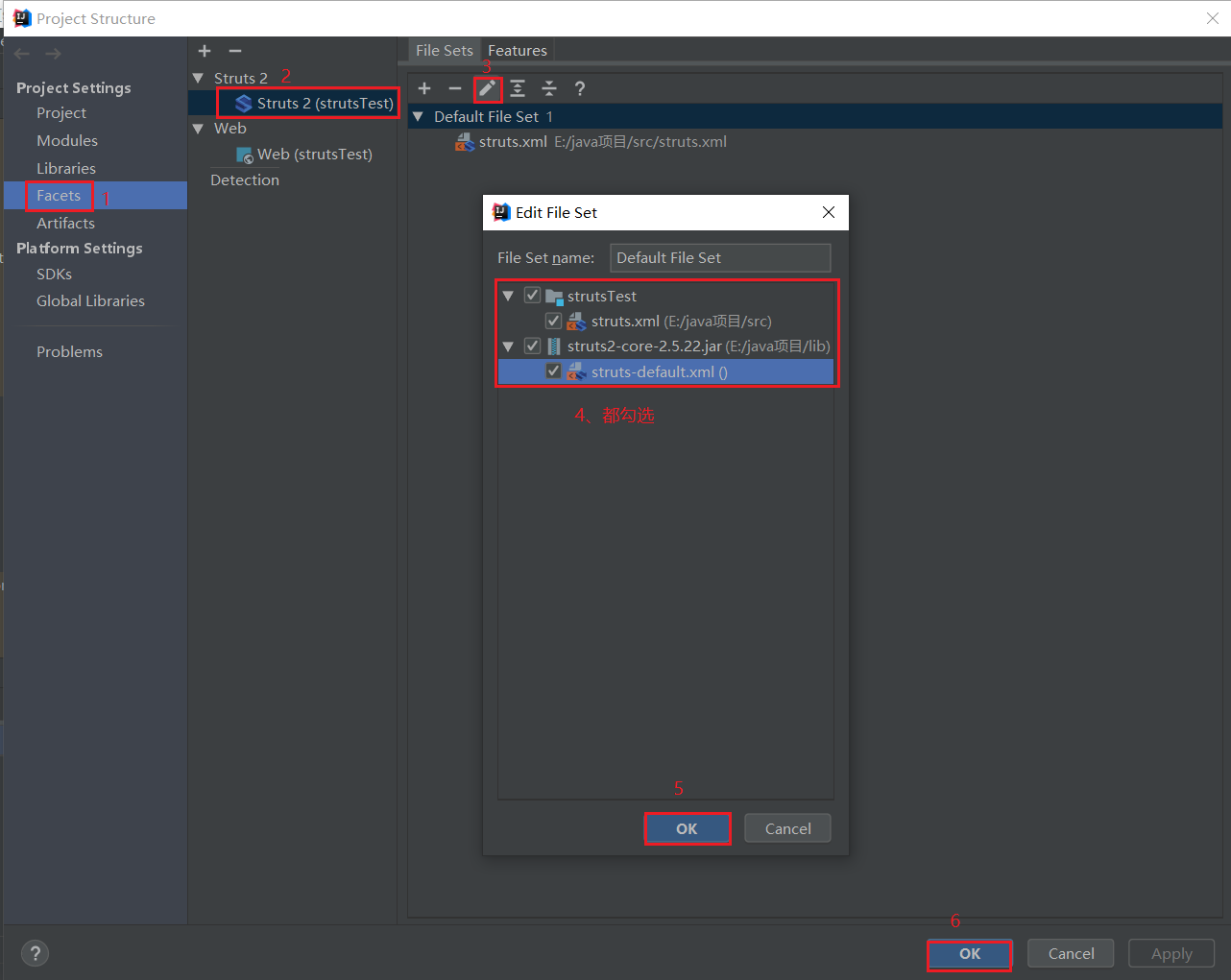Select the Struts 2 group row
The width and height of the screenshot is (1231, 980).
[293, 78]
